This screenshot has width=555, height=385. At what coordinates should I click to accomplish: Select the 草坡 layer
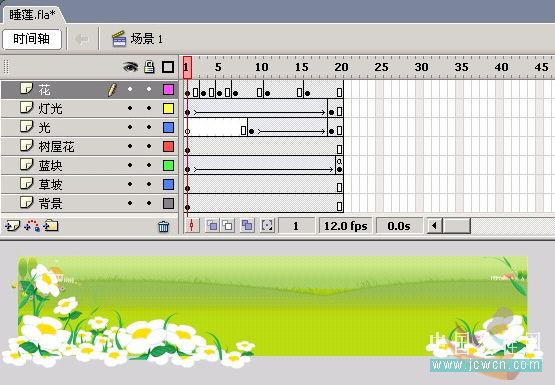[x=89, y=184]
